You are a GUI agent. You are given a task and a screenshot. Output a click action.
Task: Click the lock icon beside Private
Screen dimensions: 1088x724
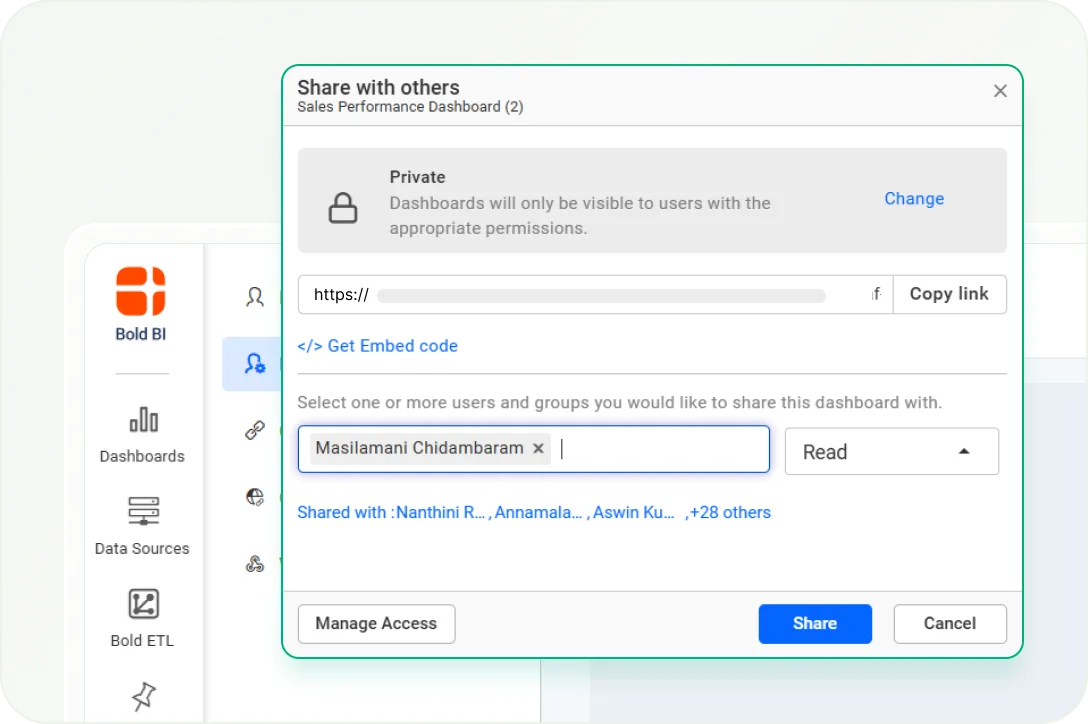point(343,208)
